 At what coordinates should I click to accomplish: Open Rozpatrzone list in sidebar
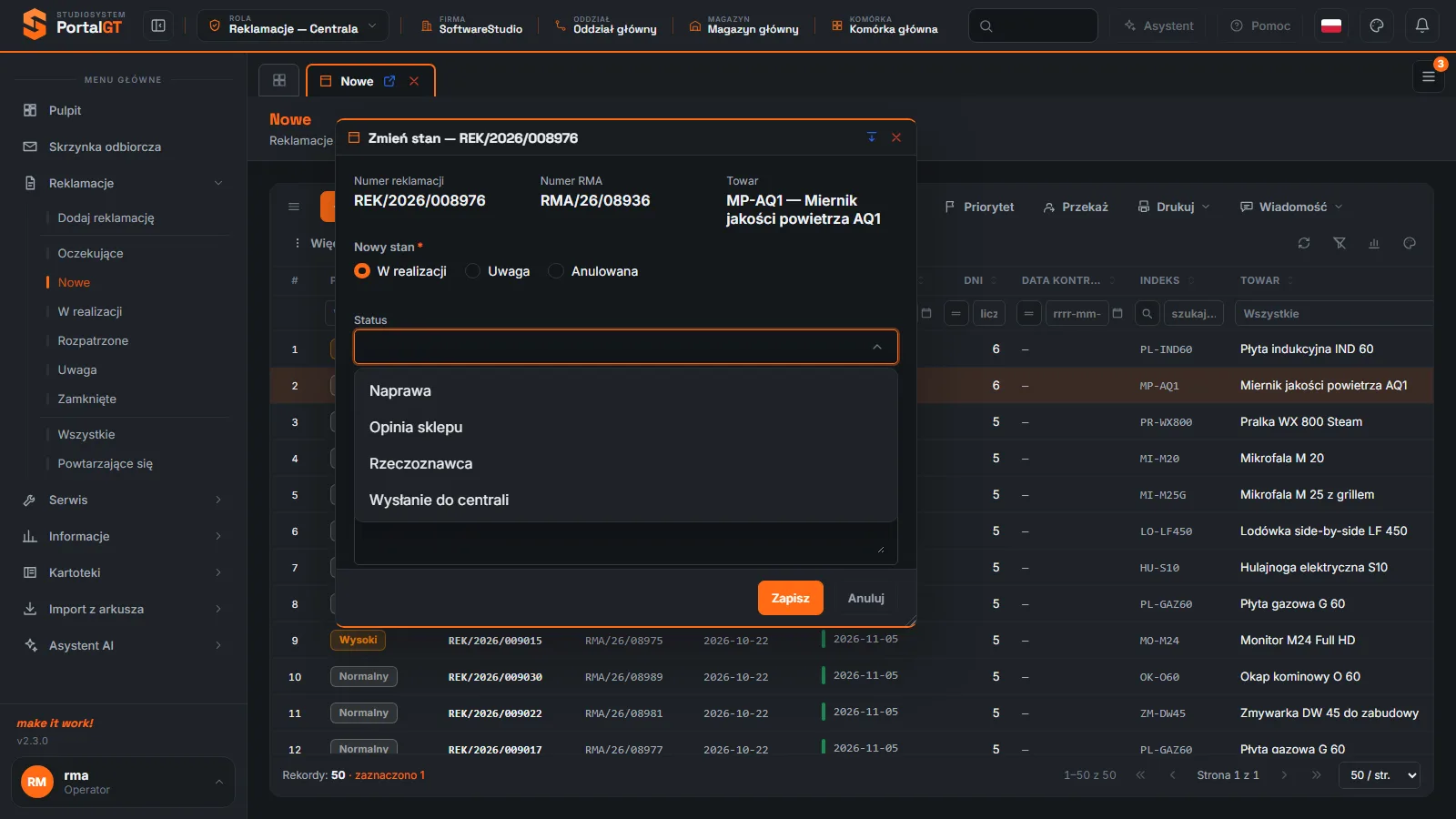pyautogui.click(x=93, y=340)
